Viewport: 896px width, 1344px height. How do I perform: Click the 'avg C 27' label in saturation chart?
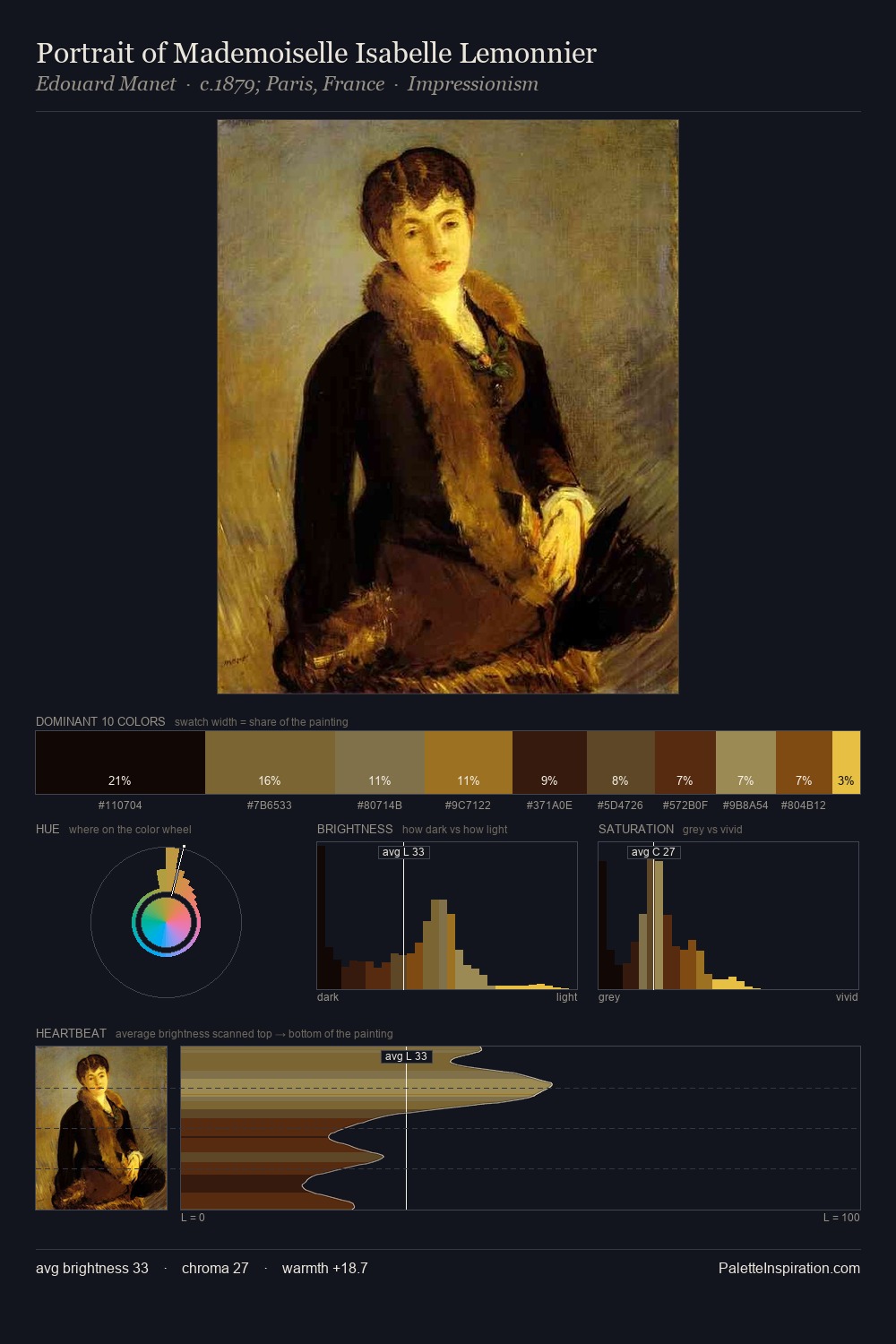653,852
